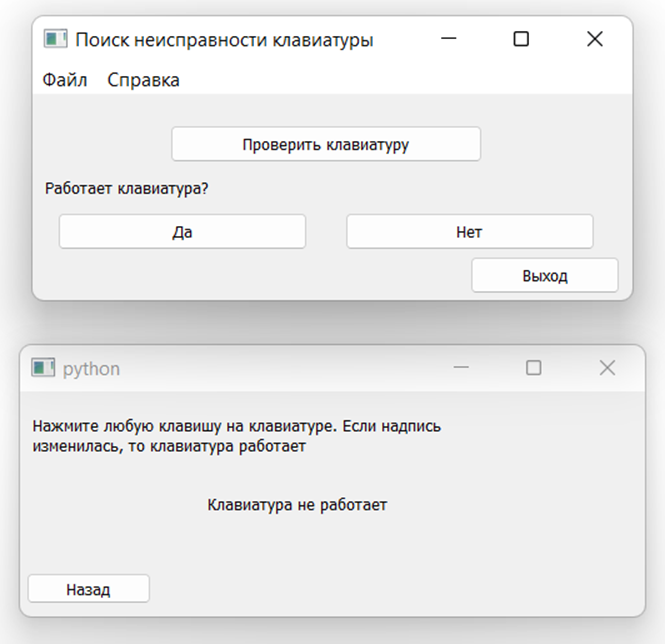The image size is (665, 644).
Task: Maximize the python window
Action: 534,367
